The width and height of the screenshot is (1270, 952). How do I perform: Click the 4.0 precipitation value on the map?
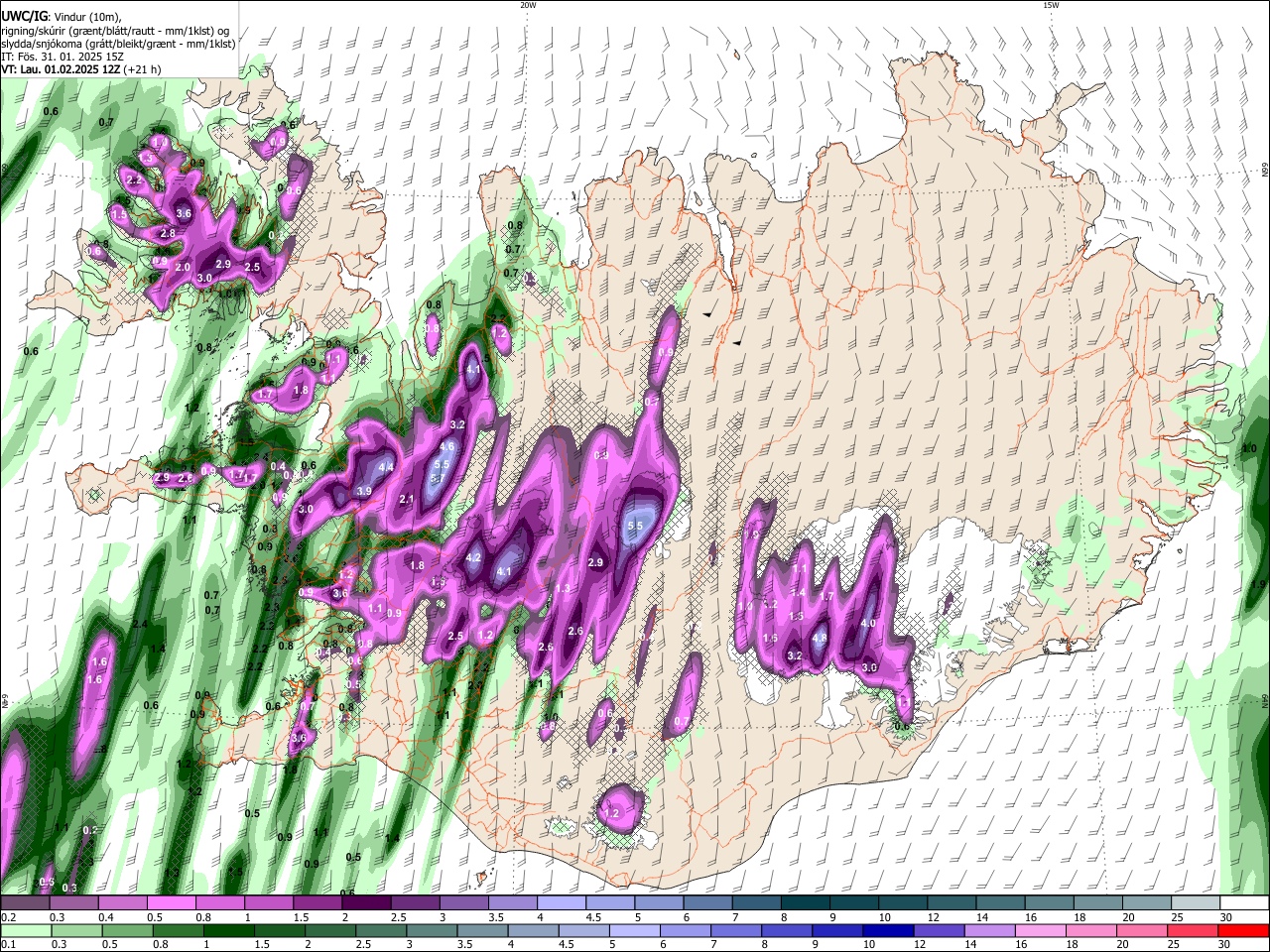(x=868, y=623)
